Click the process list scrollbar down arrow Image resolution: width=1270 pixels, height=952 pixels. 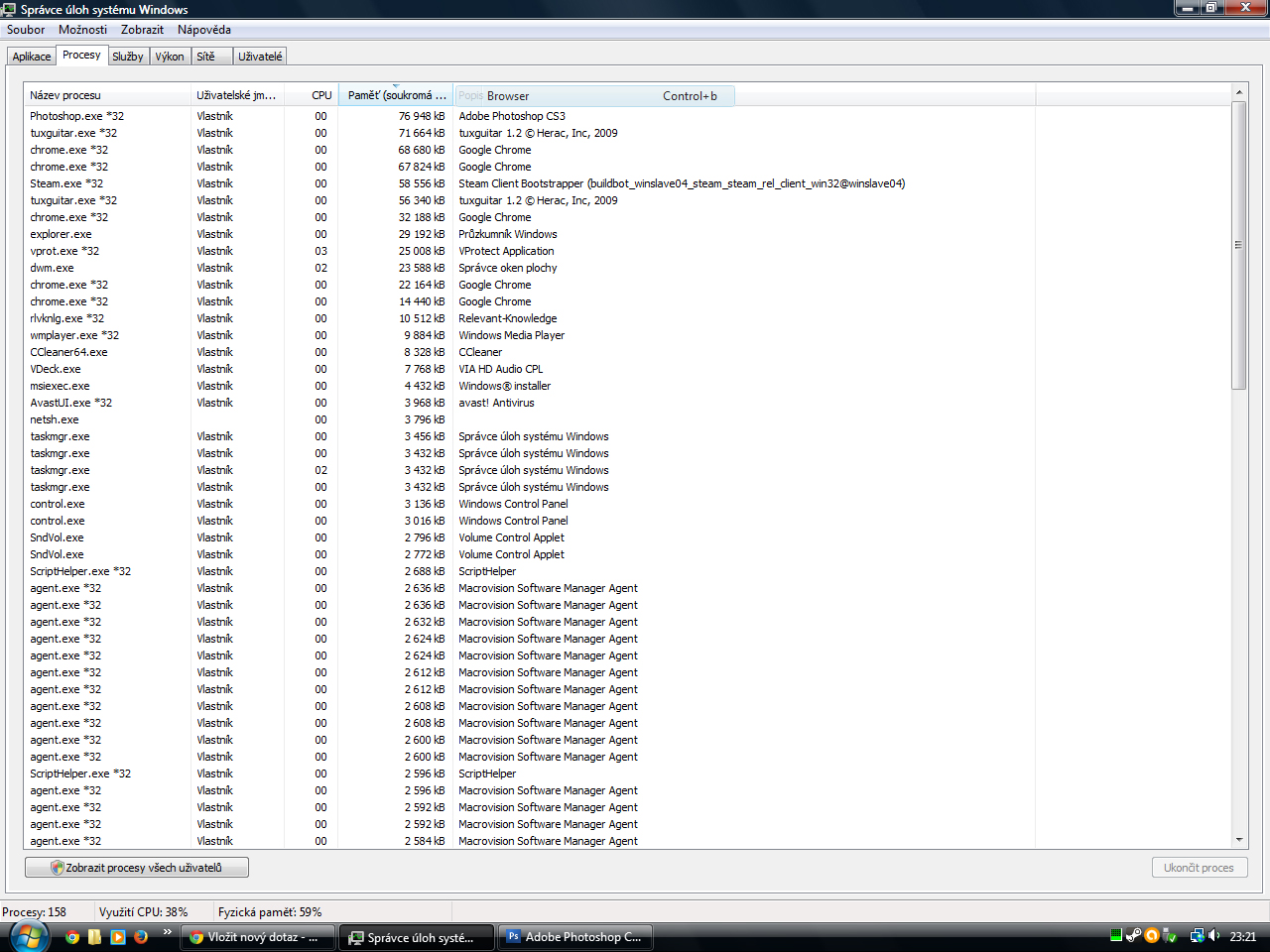(x=1238, y=840)
